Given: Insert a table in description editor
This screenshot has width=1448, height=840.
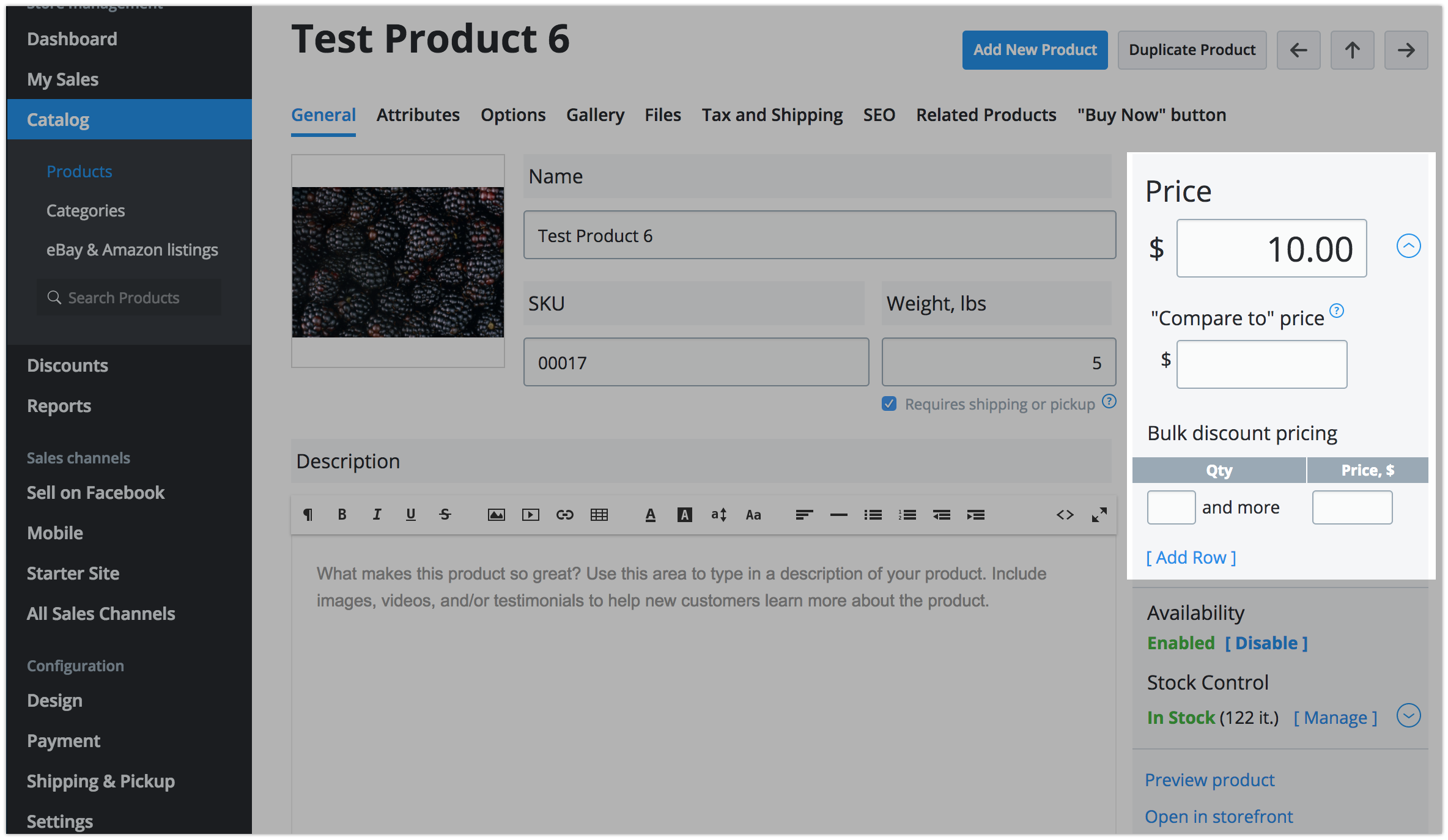Looking at the screenshot, I should pyautogui.click(x=599, y=515).
